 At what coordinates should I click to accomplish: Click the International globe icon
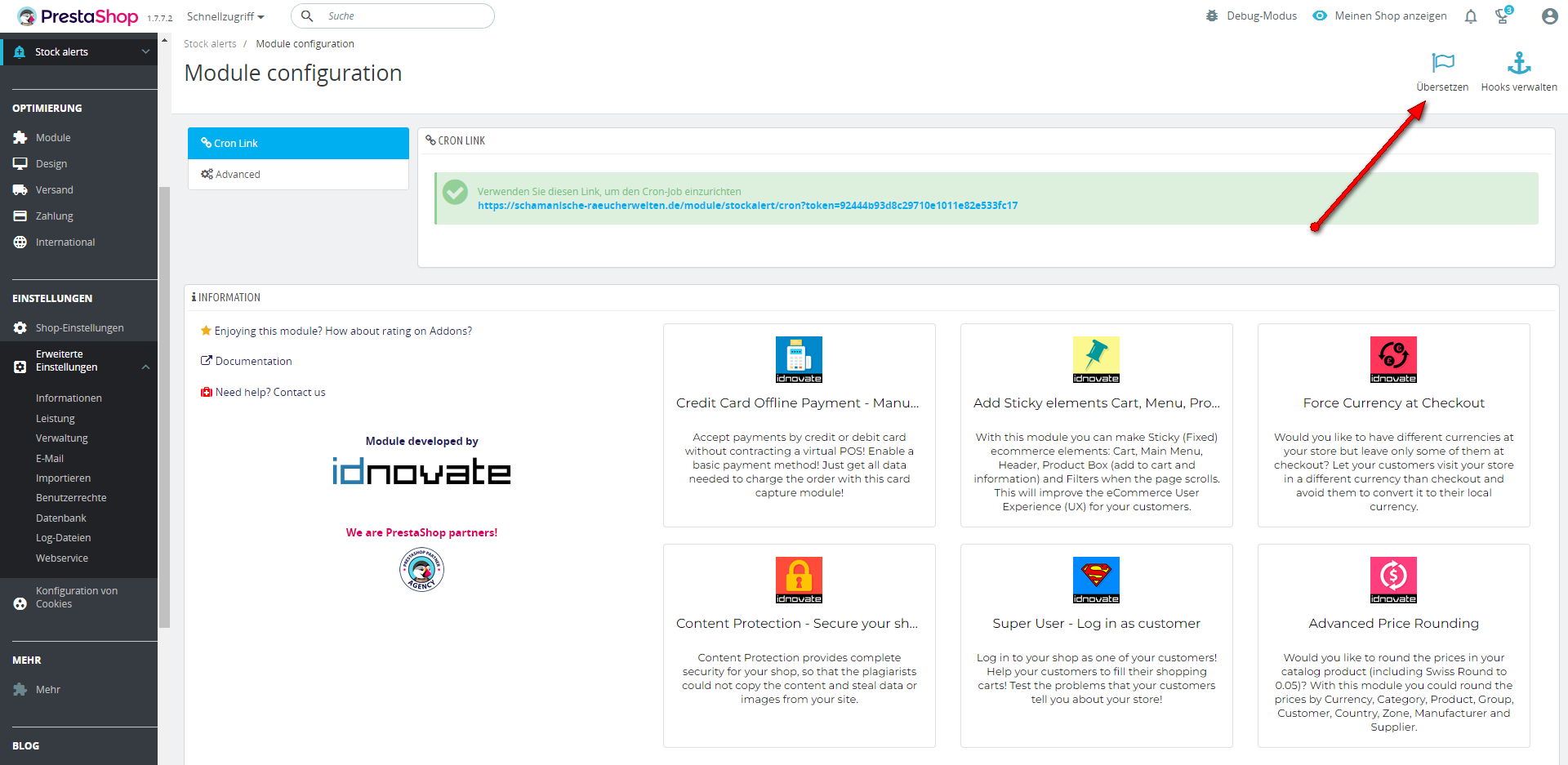point(20,242)
